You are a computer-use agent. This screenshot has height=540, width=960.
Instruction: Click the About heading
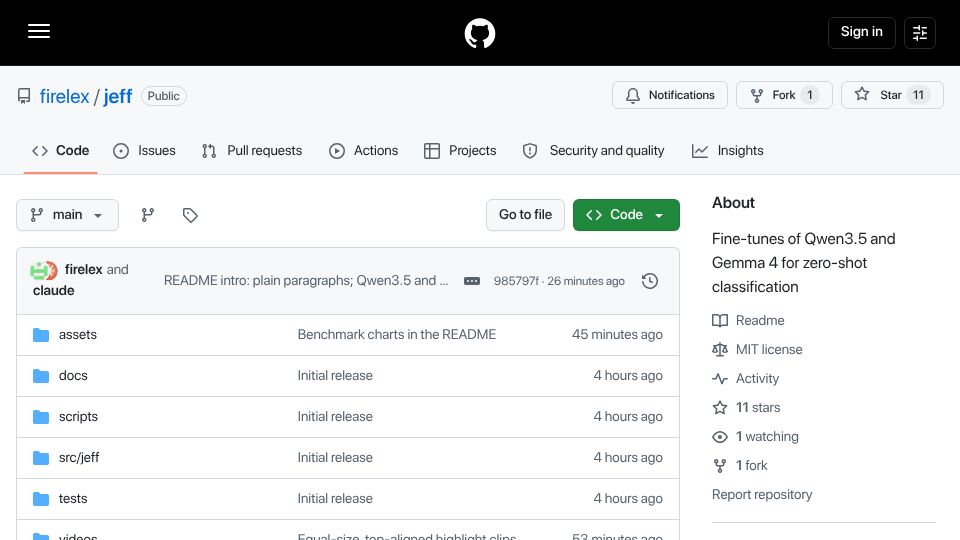(733, 203)
